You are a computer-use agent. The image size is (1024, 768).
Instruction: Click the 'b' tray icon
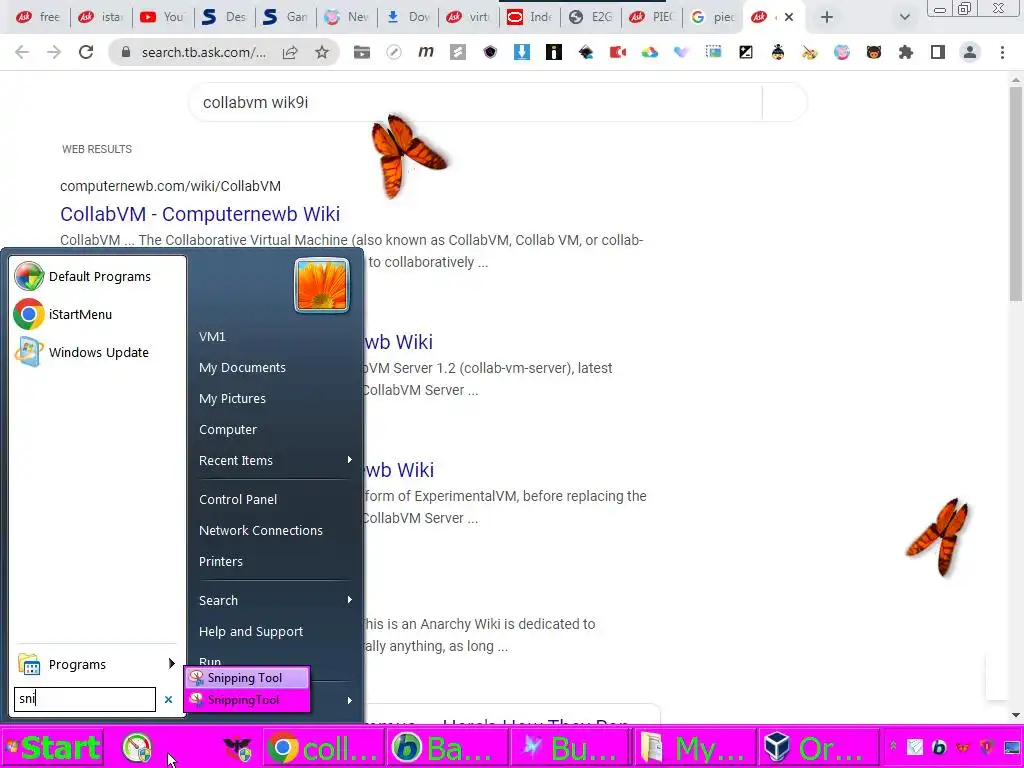coord(939,747)
